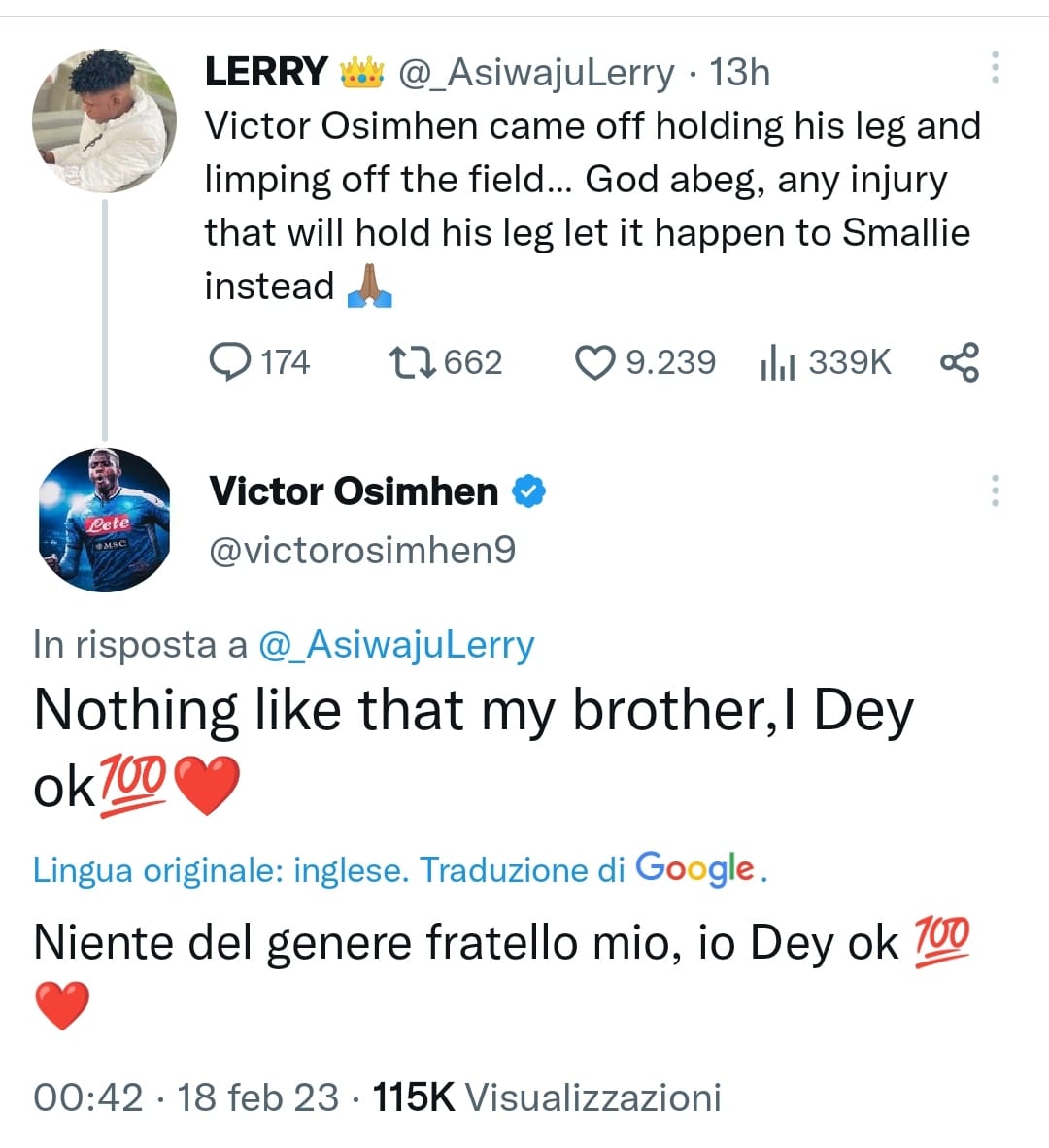1049x1148 pixels.
Task: Click the 115K Visualizzazioni count
Action: coord(547,1097)
